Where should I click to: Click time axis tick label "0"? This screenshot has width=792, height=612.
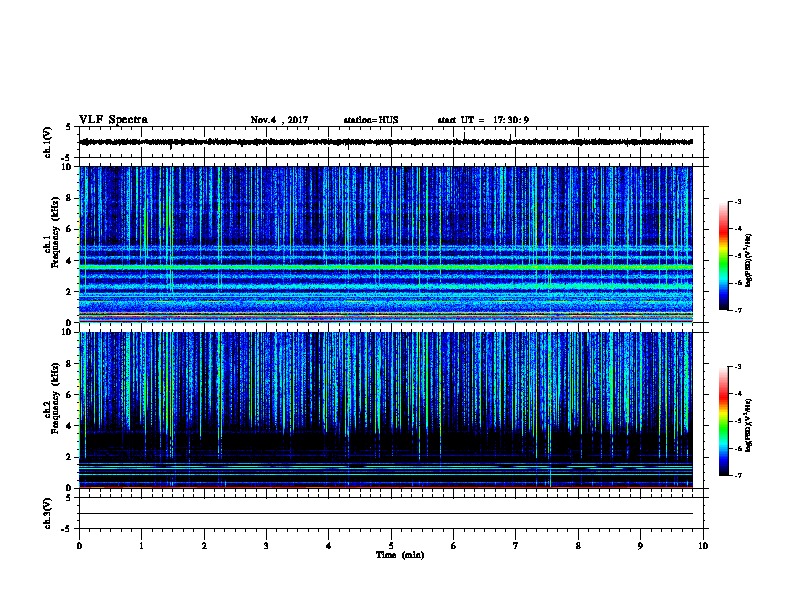point(79,546)
